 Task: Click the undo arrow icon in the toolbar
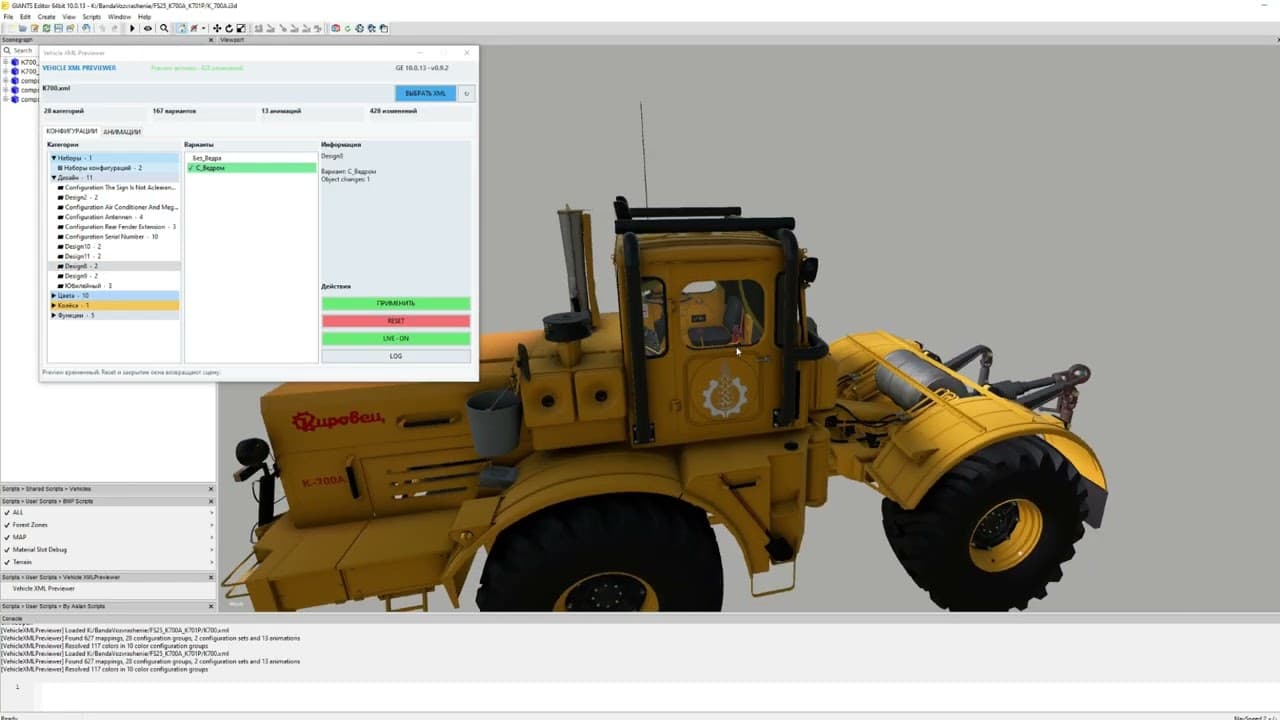coord(86,28)
